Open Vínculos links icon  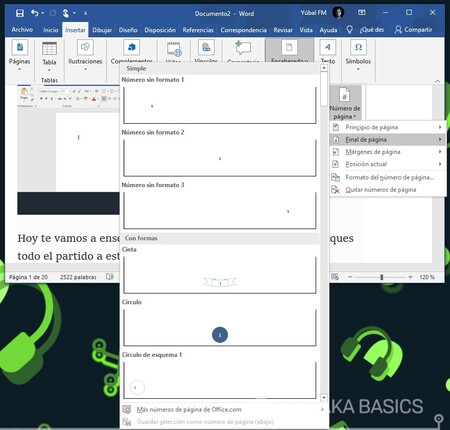[206, 48]
